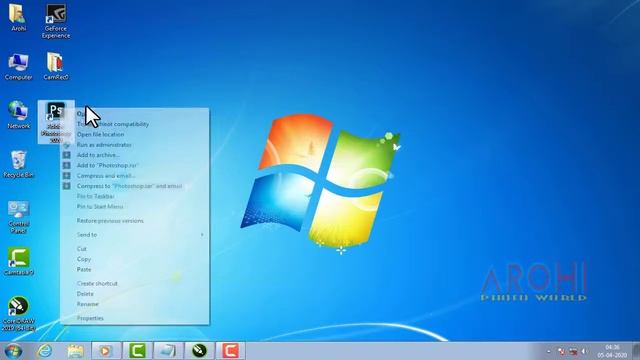The image size is (640, 360).
Task: Click the Show desktop button
Action: point(636,351)
